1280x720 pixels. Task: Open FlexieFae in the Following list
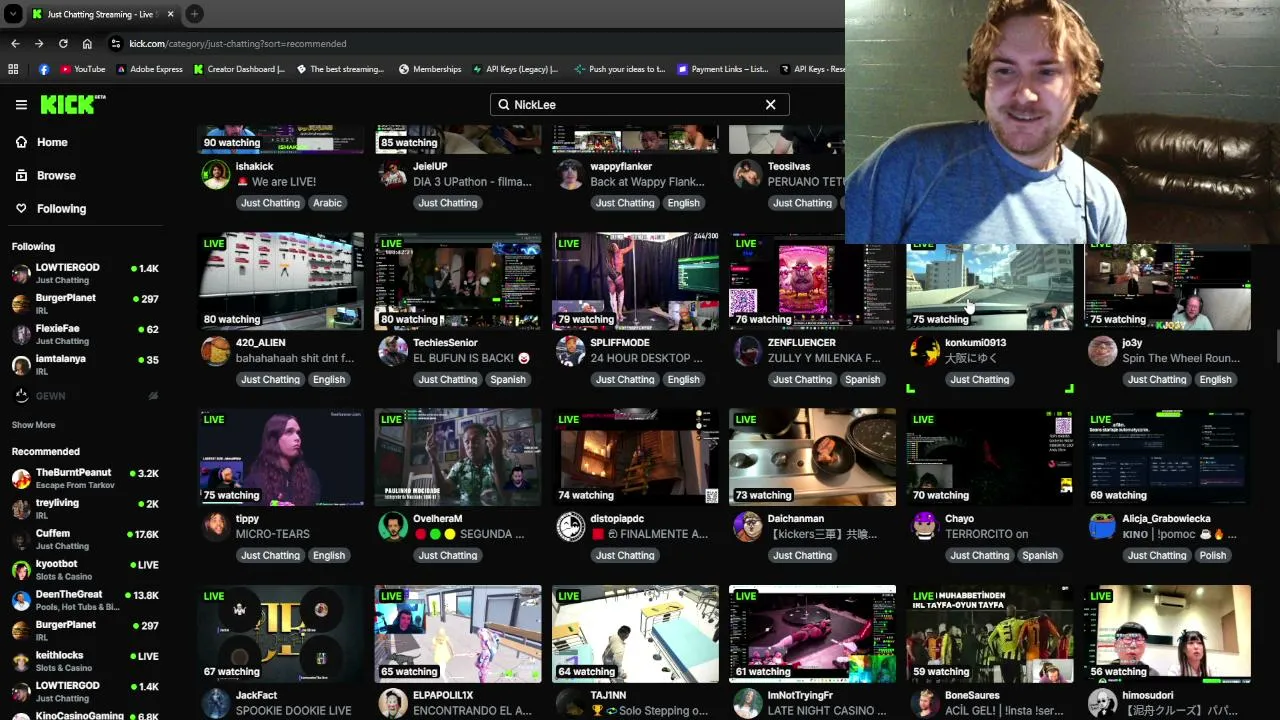[x=85, y=334]
